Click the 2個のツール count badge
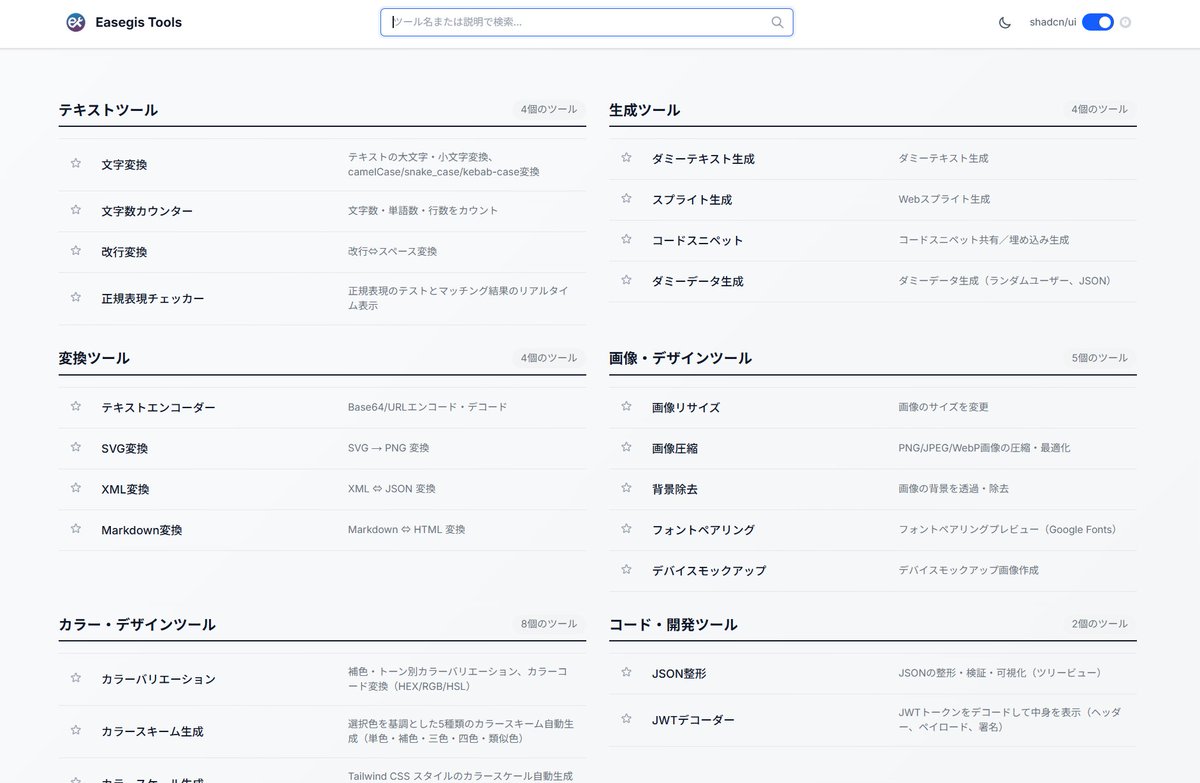1200x783 pixels. (x=1099, y=624)
